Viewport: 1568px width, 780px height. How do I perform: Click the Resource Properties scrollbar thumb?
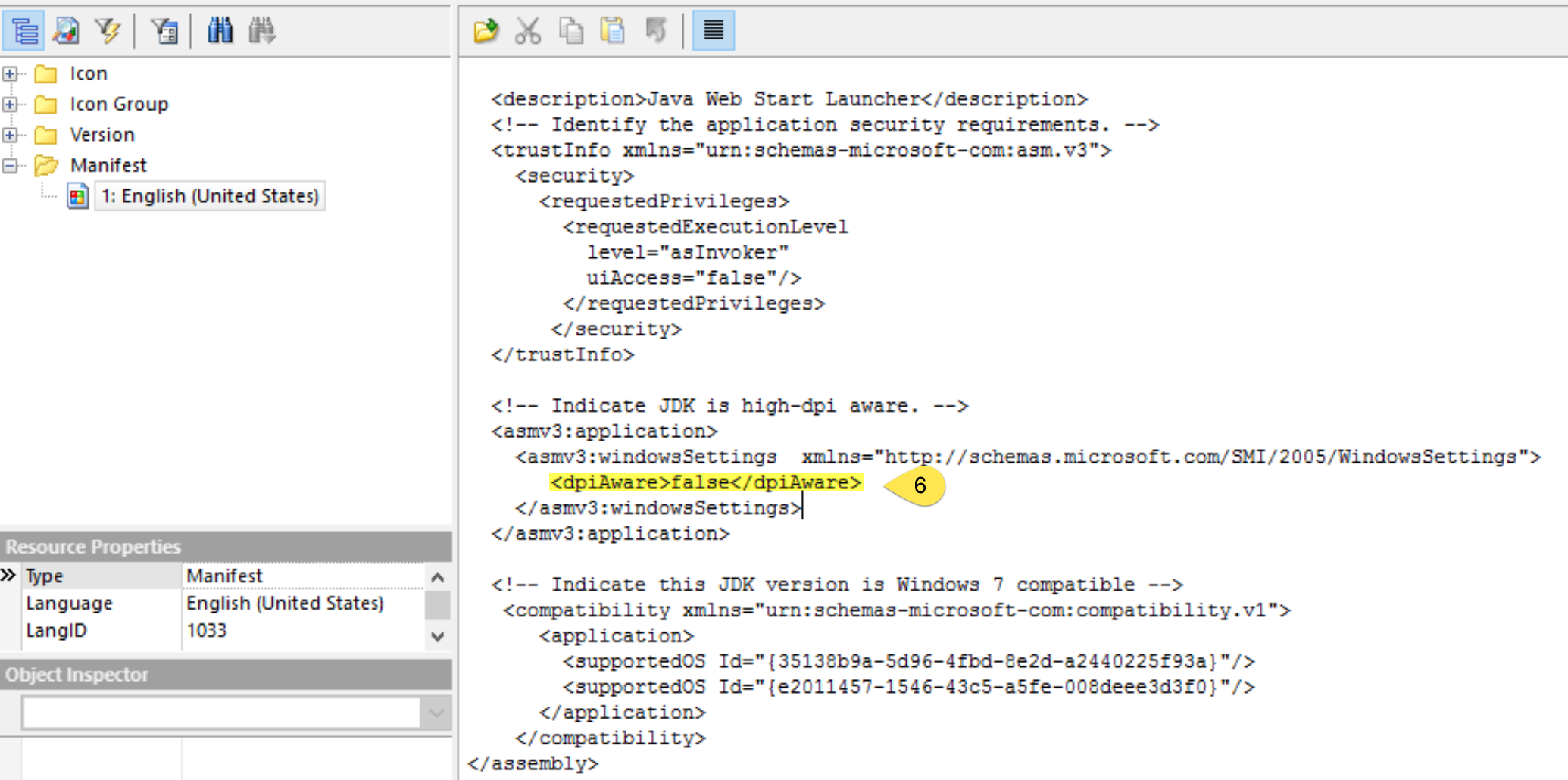pyautogui.click(x=437, y=606)
